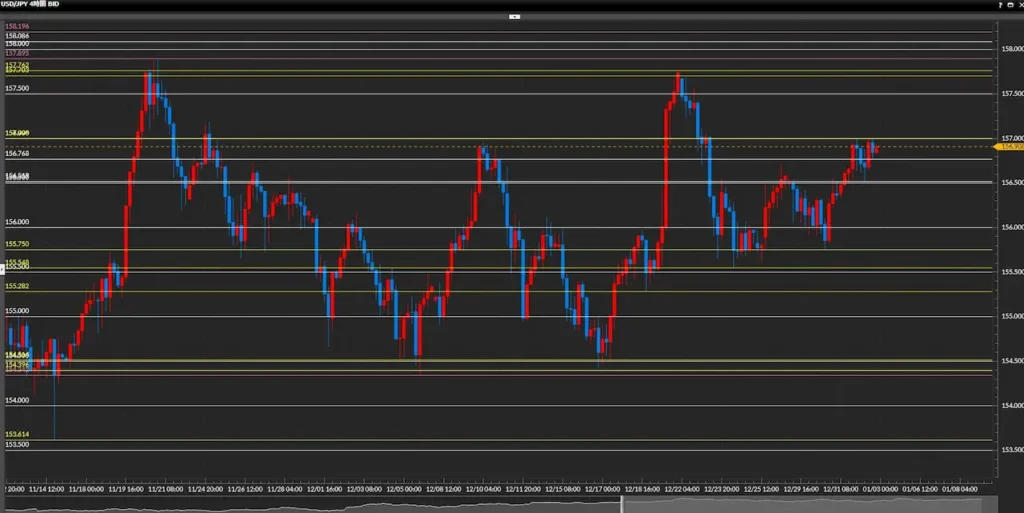Select the 157.500 line label on left
This screenshot has width=1024, height=513.
tap(17, 89)
